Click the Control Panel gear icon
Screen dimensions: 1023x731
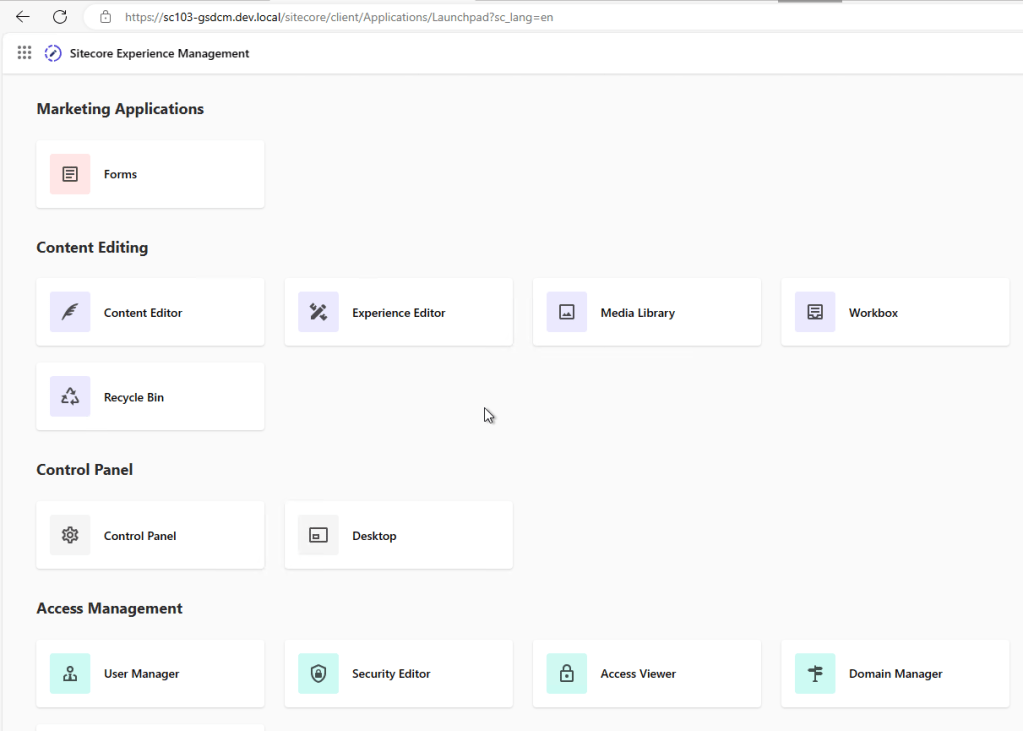(70, 535)
